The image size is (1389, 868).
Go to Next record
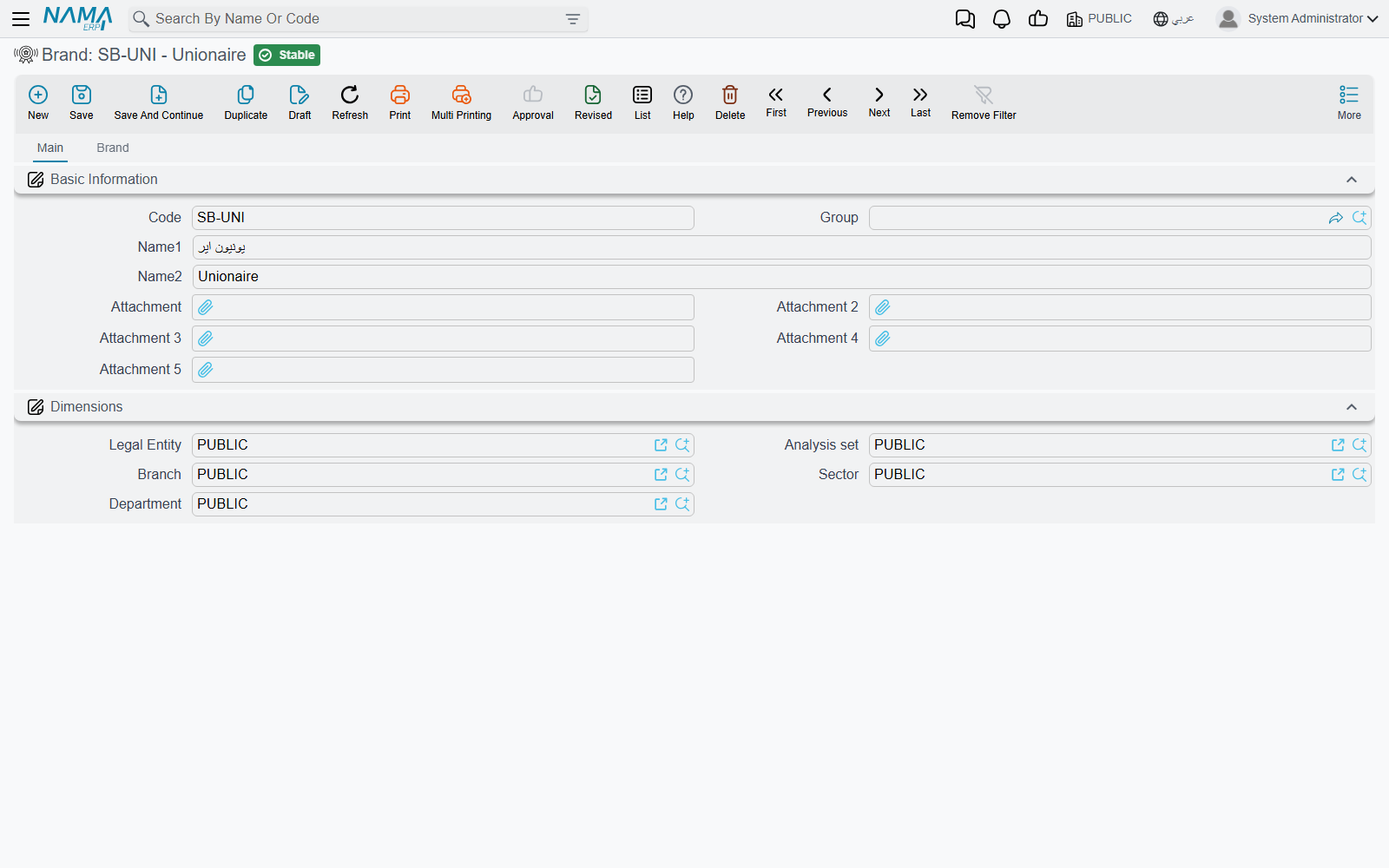[x=879, y=102]
